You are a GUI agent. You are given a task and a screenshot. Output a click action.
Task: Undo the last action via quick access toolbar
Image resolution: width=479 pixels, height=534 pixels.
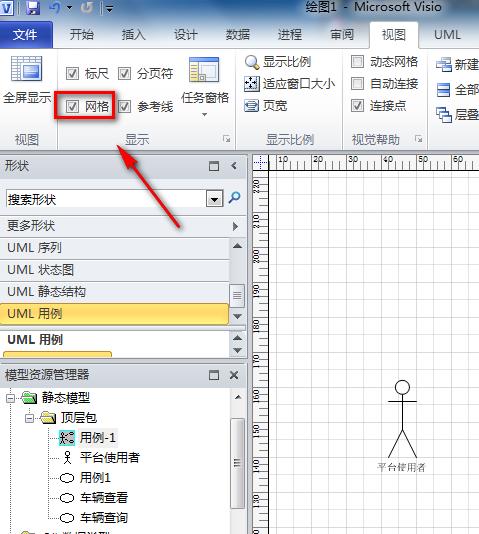pyautogui.click(x=54, y=7)
